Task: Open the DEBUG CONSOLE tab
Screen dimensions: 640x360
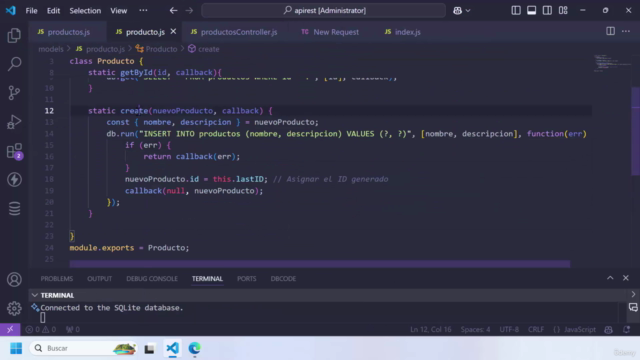Action: pyautogui.click(x=152, y=279)
